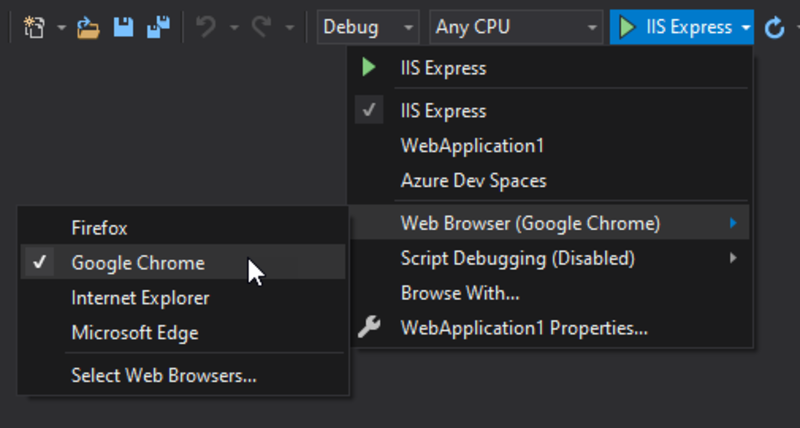Select Firefox as web browser
The height and width of the screenshot is (428, 800).
(183, 228)
